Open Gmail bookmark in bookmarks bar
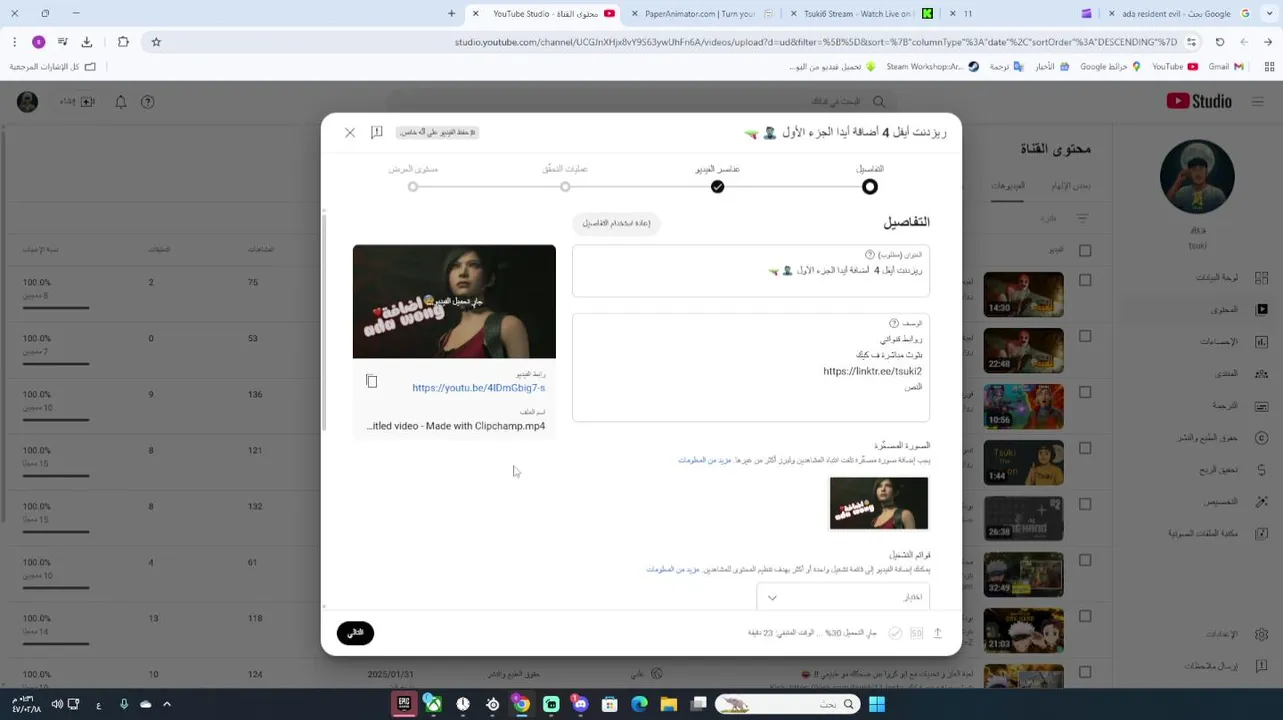Screen dimensions: 1283x720 [x=1225, y=67]
